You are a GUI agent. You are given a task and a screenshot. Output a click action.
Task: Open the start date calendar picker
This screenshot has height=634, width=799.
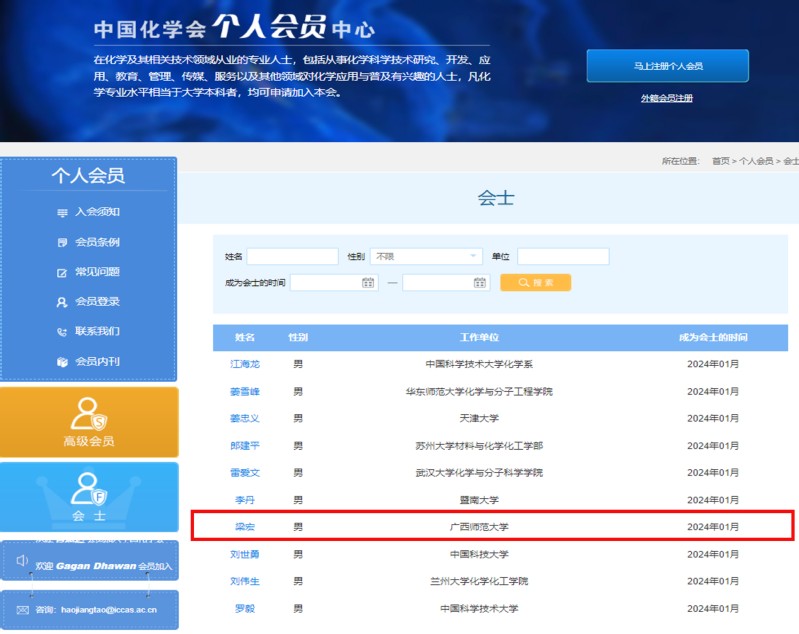368,282
